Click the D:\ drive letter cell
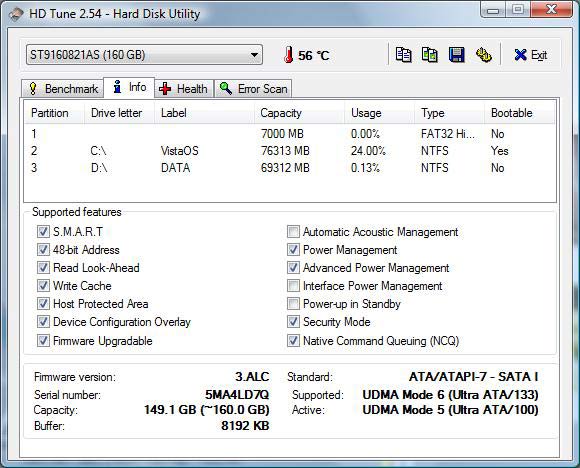Screen dimensions: 580x468 point(99,168)
